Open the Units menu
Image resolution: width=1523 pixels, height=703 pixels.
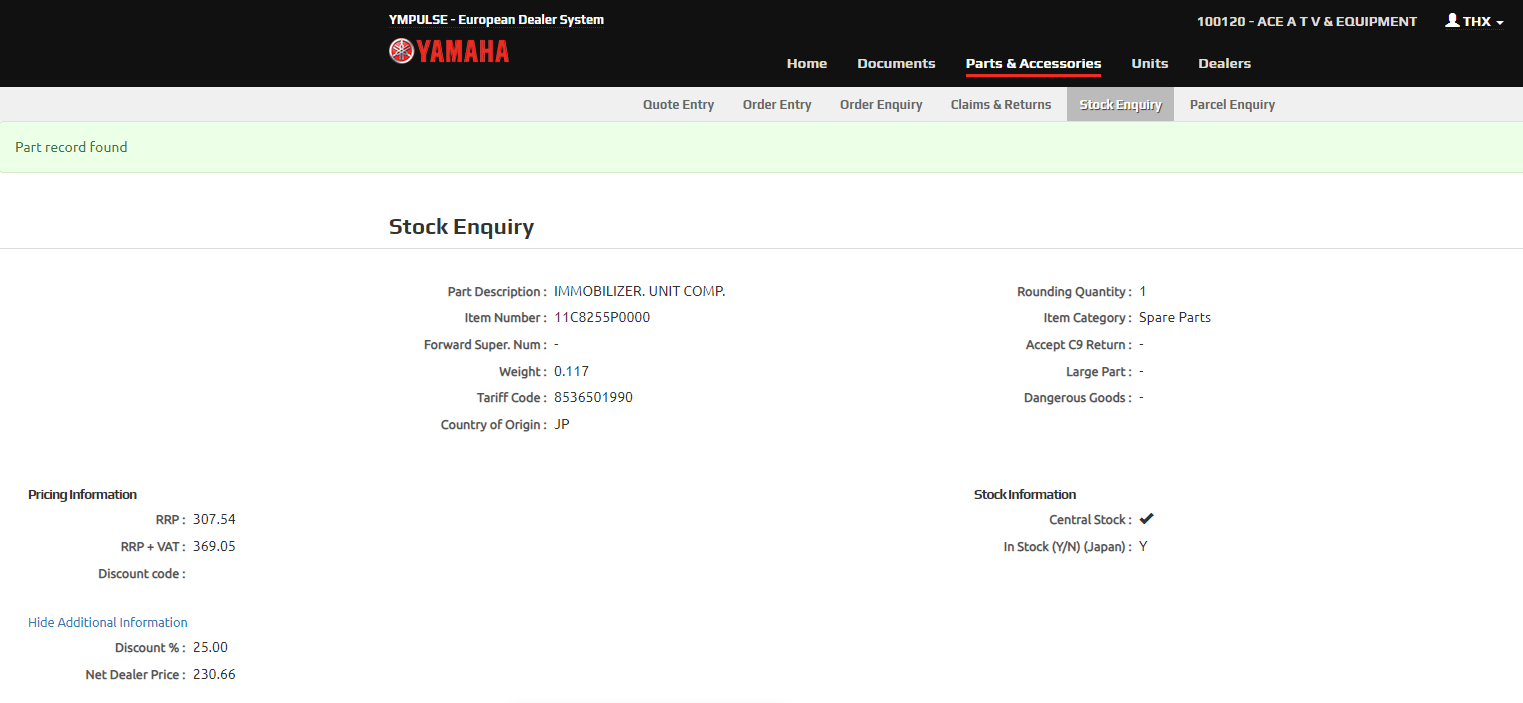click(1150, 63)
